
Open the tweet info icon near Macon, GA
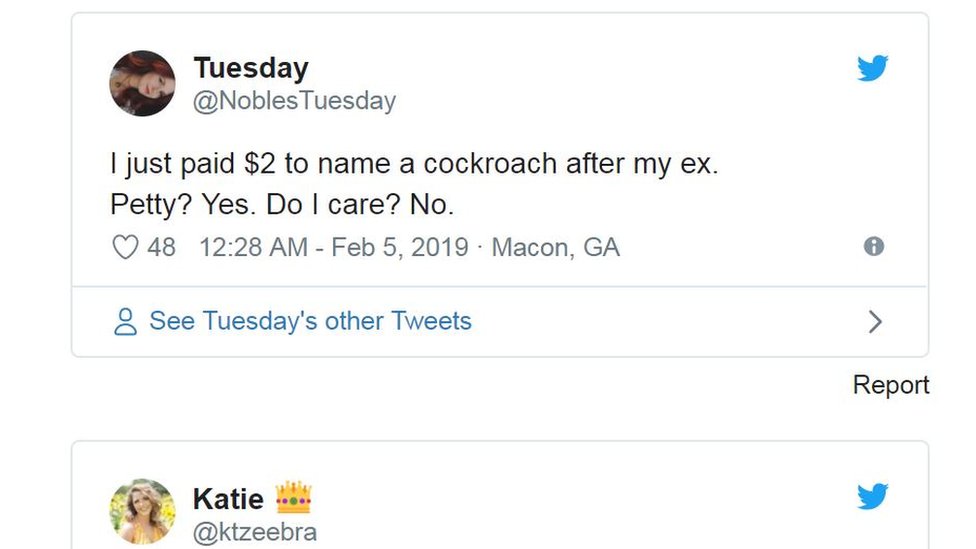click(874, 246)
